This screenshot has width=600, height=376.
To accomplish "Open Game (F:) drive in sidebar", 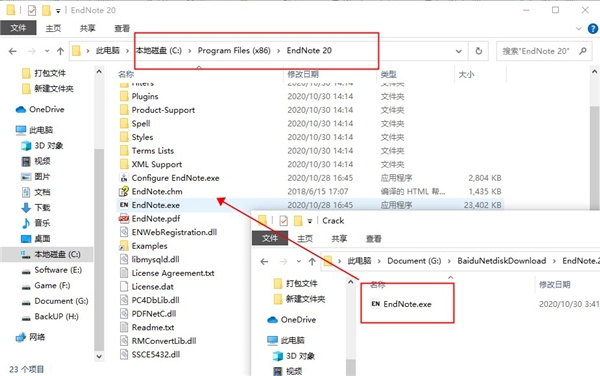I will pos(52,285).
